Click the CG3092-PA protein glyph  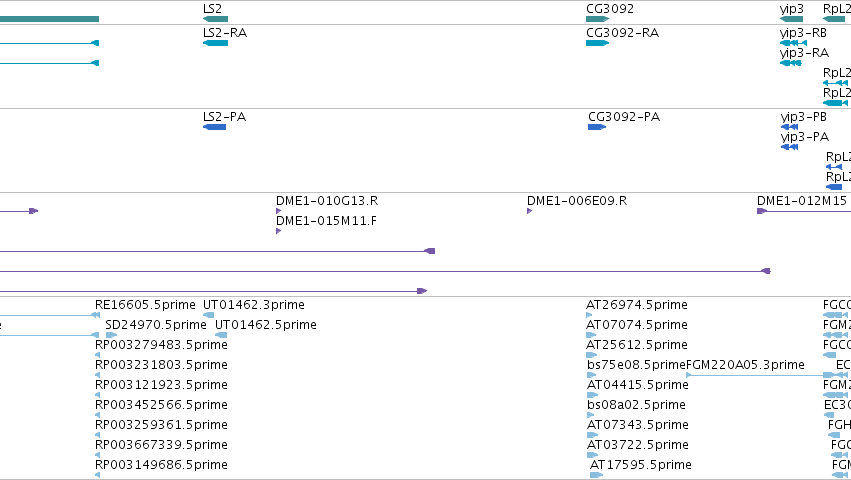597,127
